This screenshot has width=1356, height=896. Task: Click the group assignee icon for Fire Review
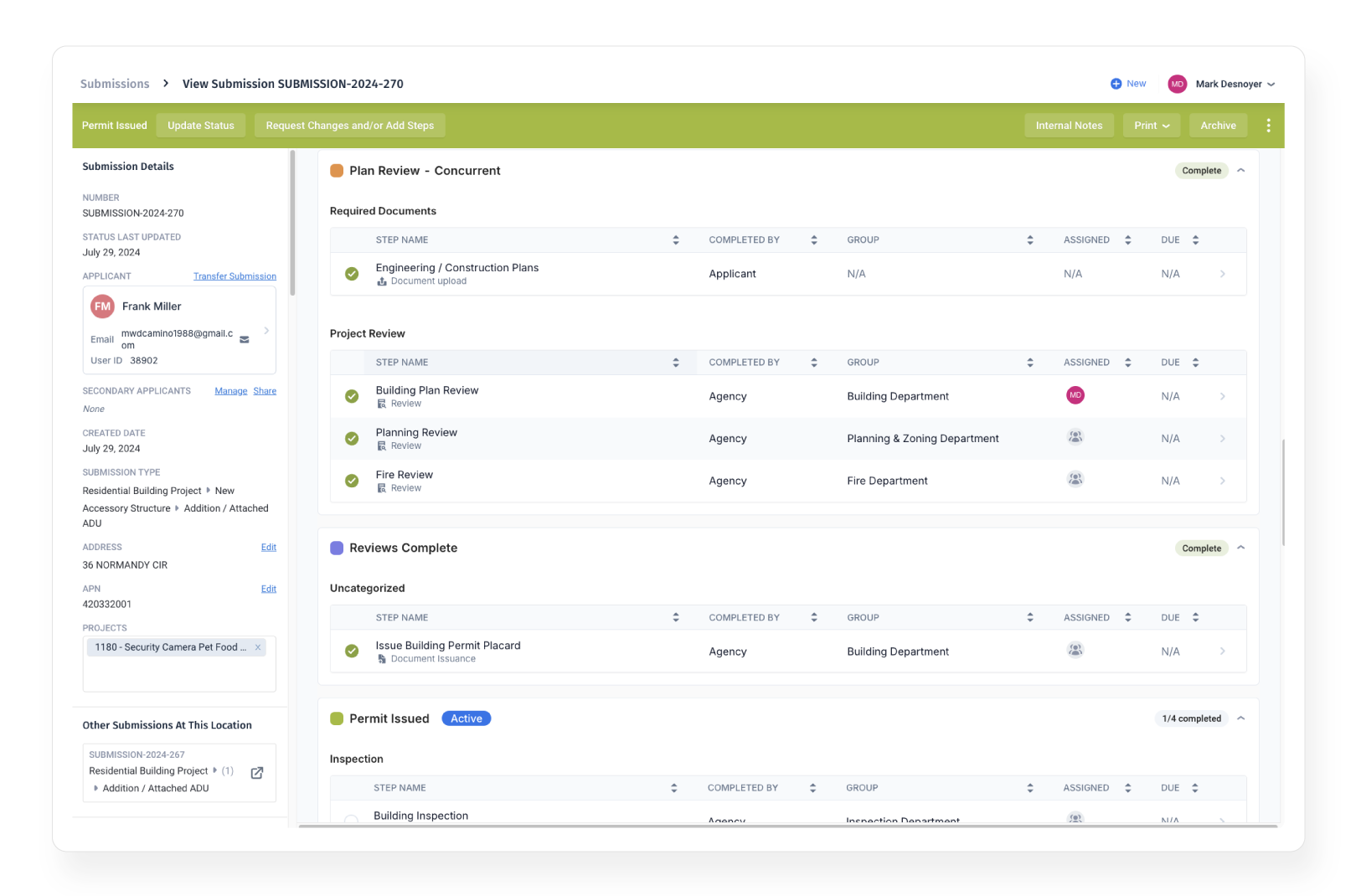click(1075, 480)
